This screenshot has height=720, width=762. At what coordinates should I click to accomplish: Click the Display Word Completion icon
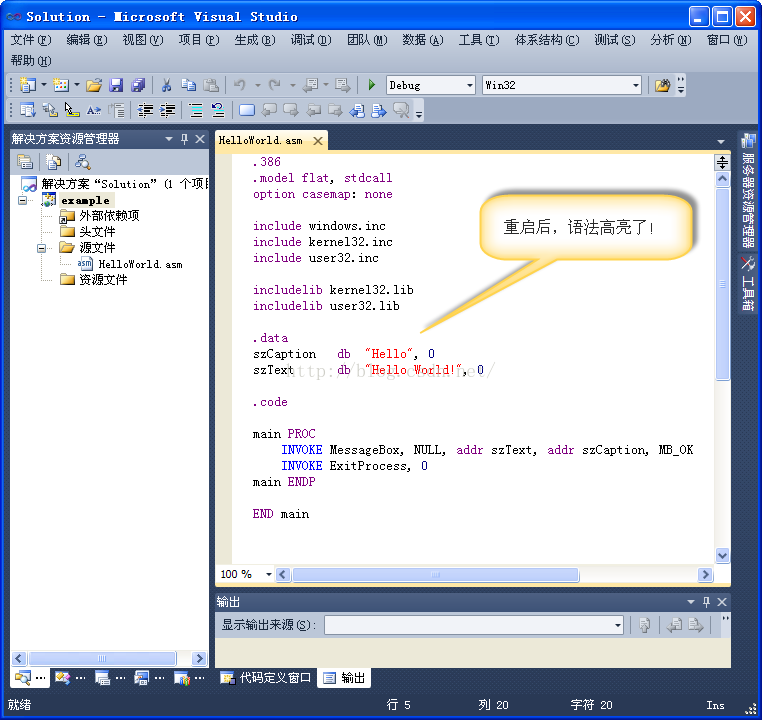94,110
